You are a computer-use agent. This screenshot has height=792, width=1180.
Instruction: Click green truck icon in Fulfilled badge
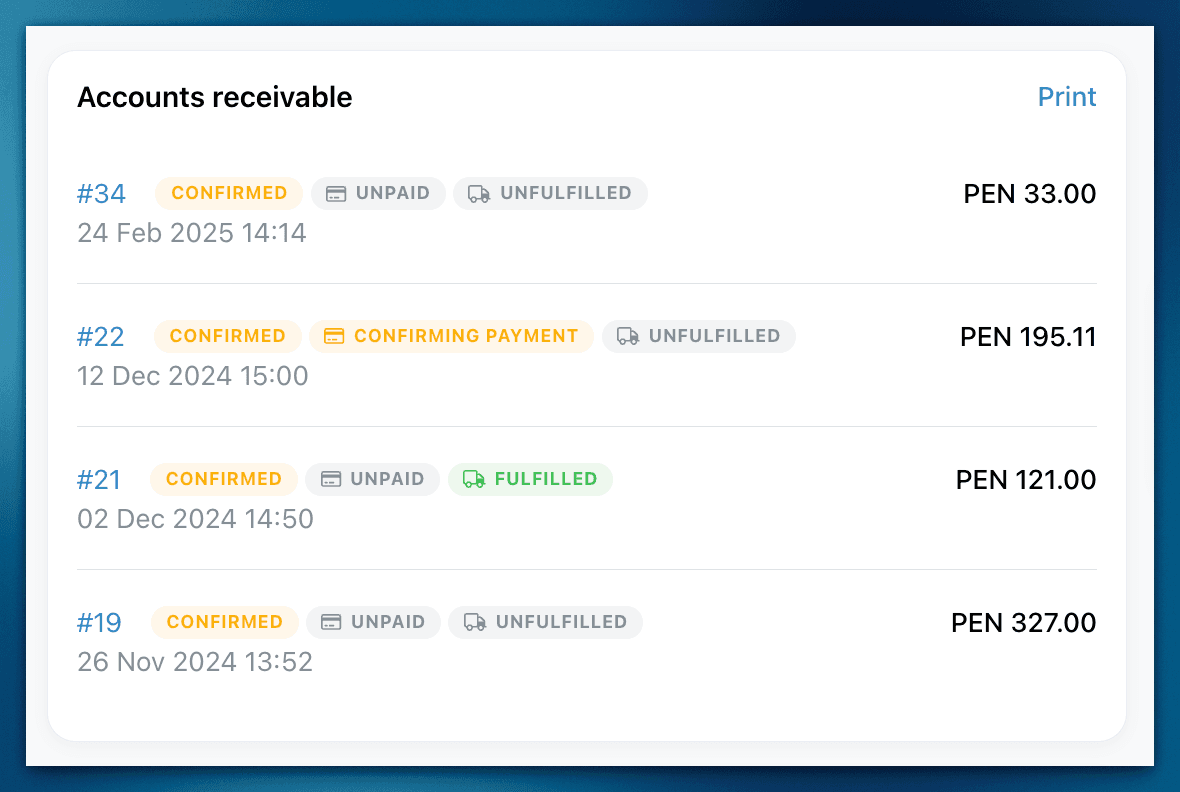(473, 479)
